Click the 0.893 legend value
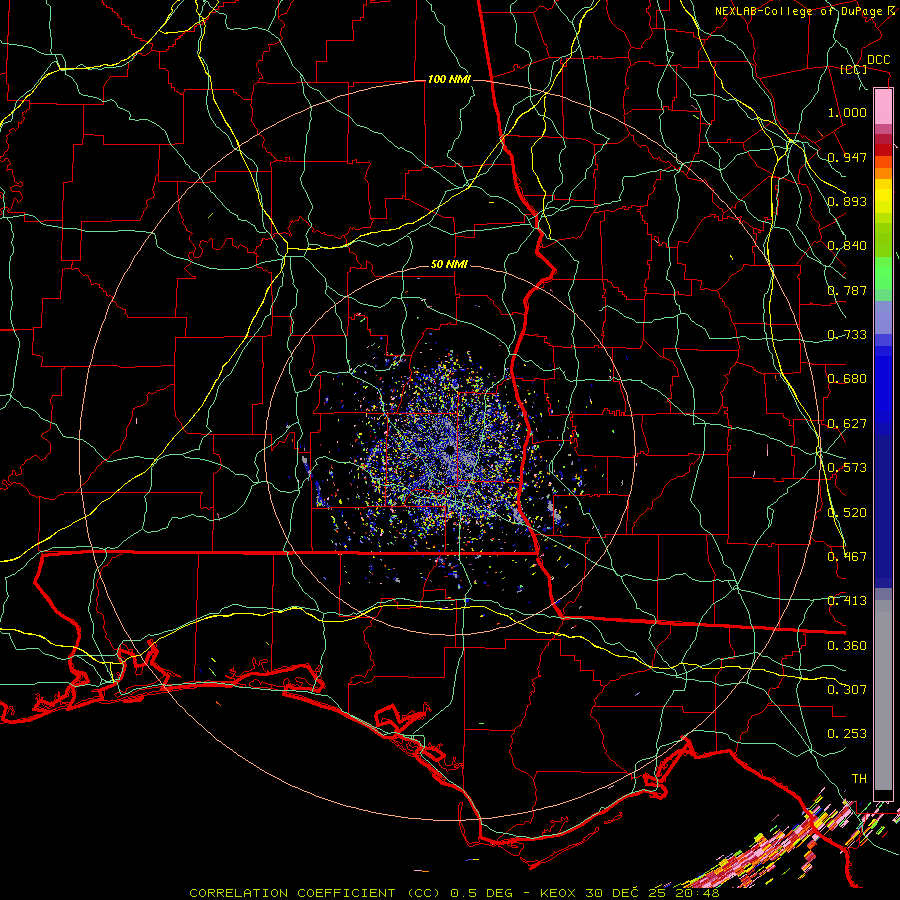Image resolution: width=900 pixels, height=900 pixels. click(847, 201)
